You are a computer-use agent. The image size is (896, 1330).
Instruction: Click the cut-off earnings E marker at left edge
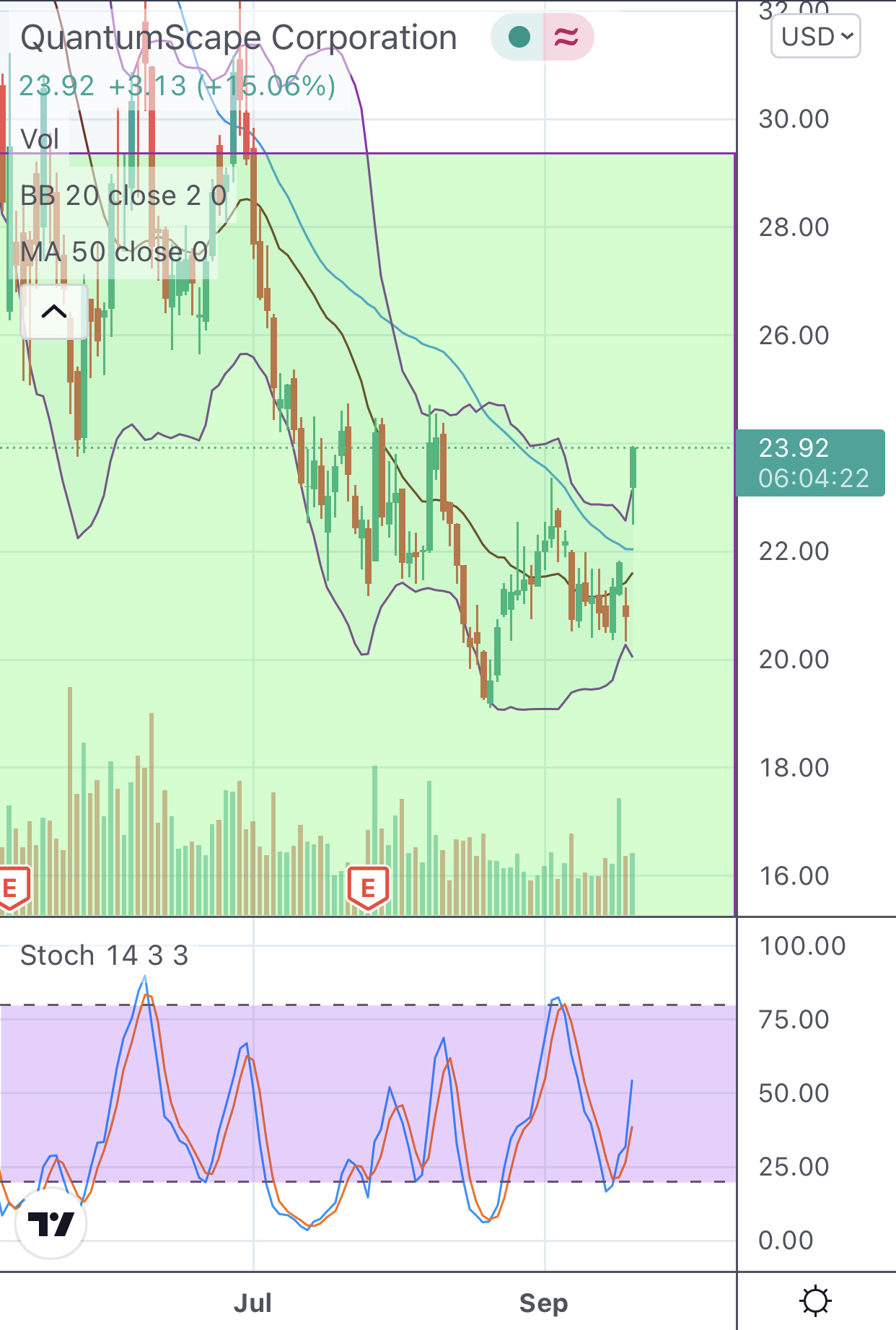pos(12,888)
